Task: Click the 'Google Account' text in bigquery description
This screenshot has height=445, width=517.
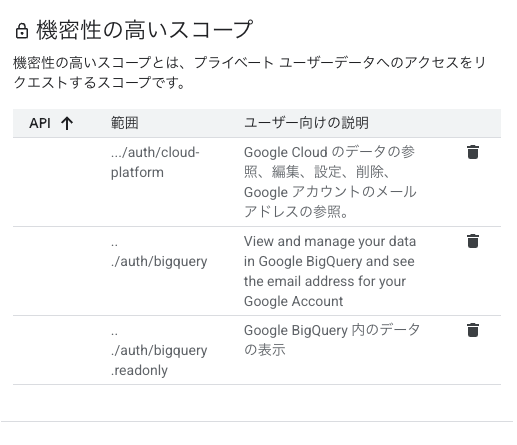Action: (293, 301)
